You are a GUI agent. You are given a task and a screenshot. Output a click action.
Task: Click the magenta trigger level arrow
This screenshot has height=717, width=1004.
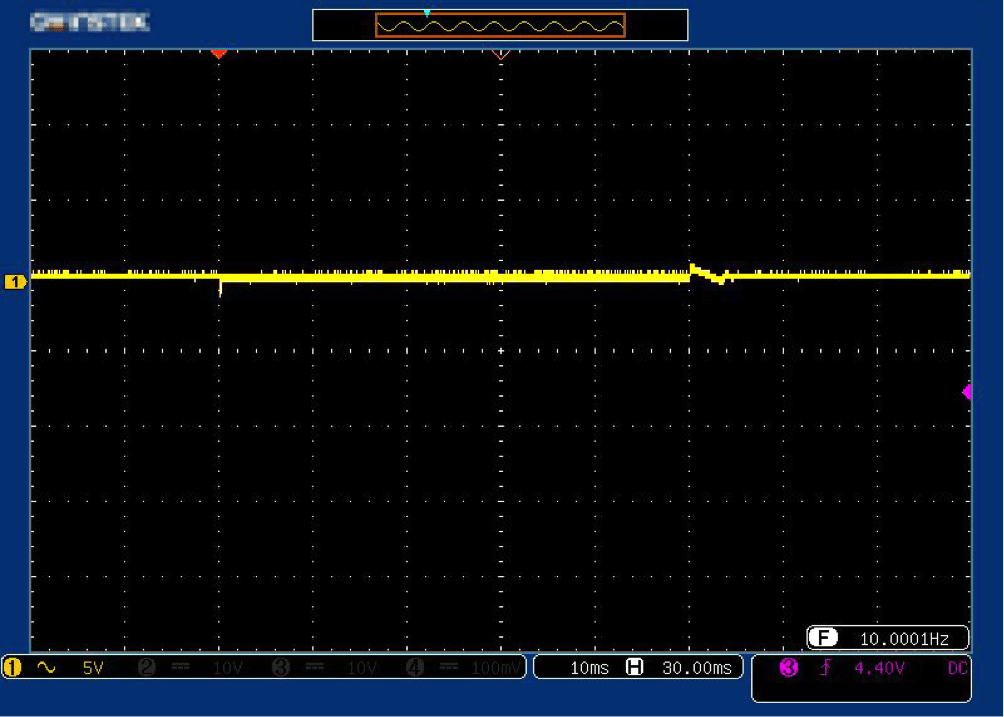click(967, 393)
